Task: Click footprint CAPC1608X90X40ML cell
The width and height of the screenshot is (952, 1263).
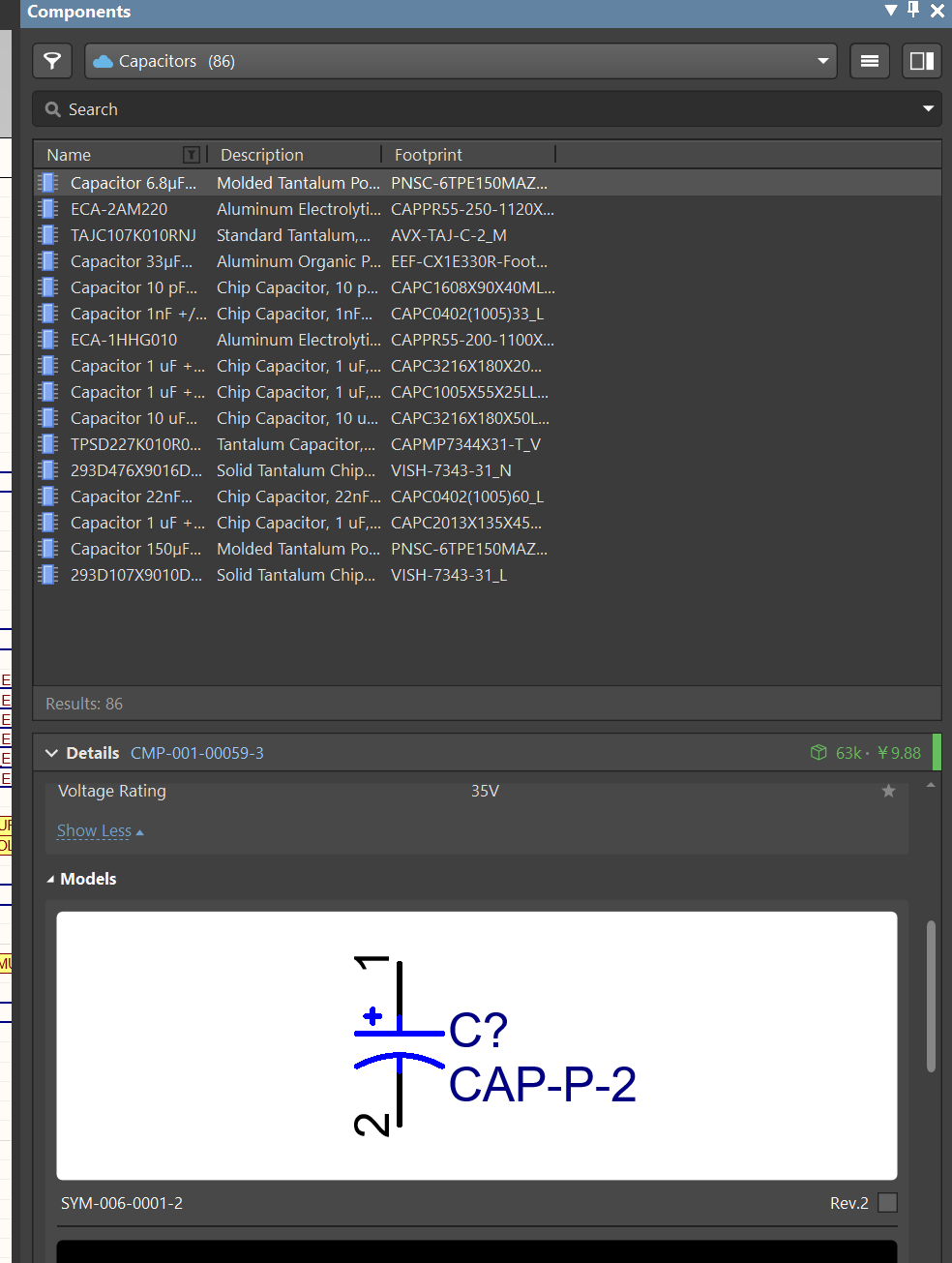Action: pos(473,287)
